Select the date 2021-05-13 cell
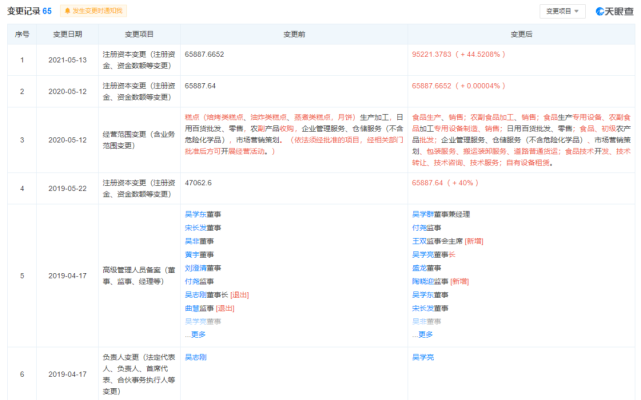This screenshot has width=641, height=400. point(67,60)
